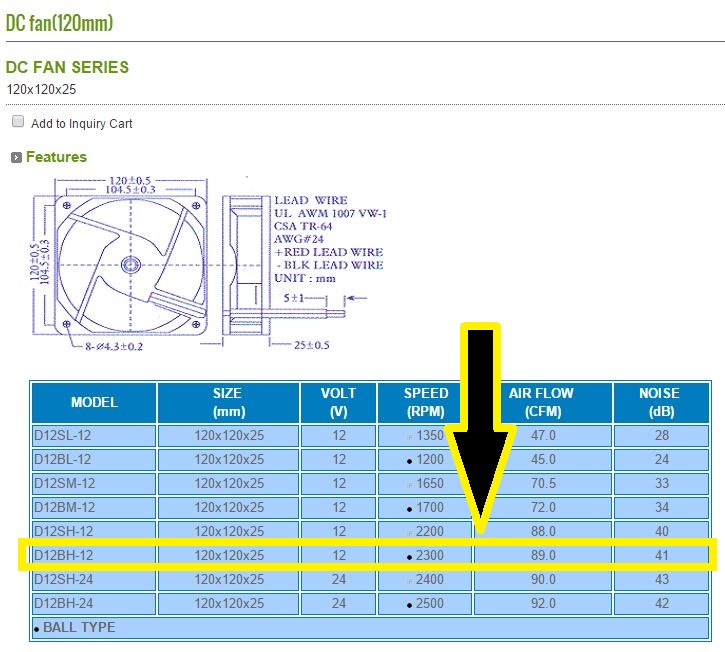Expand the Features section heading

pos(56,157)
